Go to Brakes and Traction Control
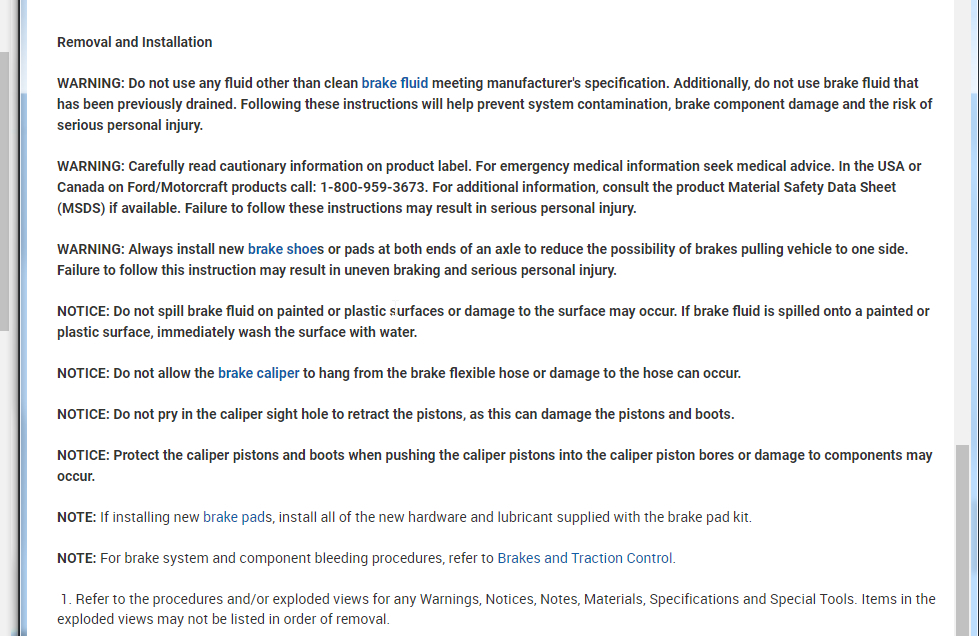 click(x=586, y=558)
